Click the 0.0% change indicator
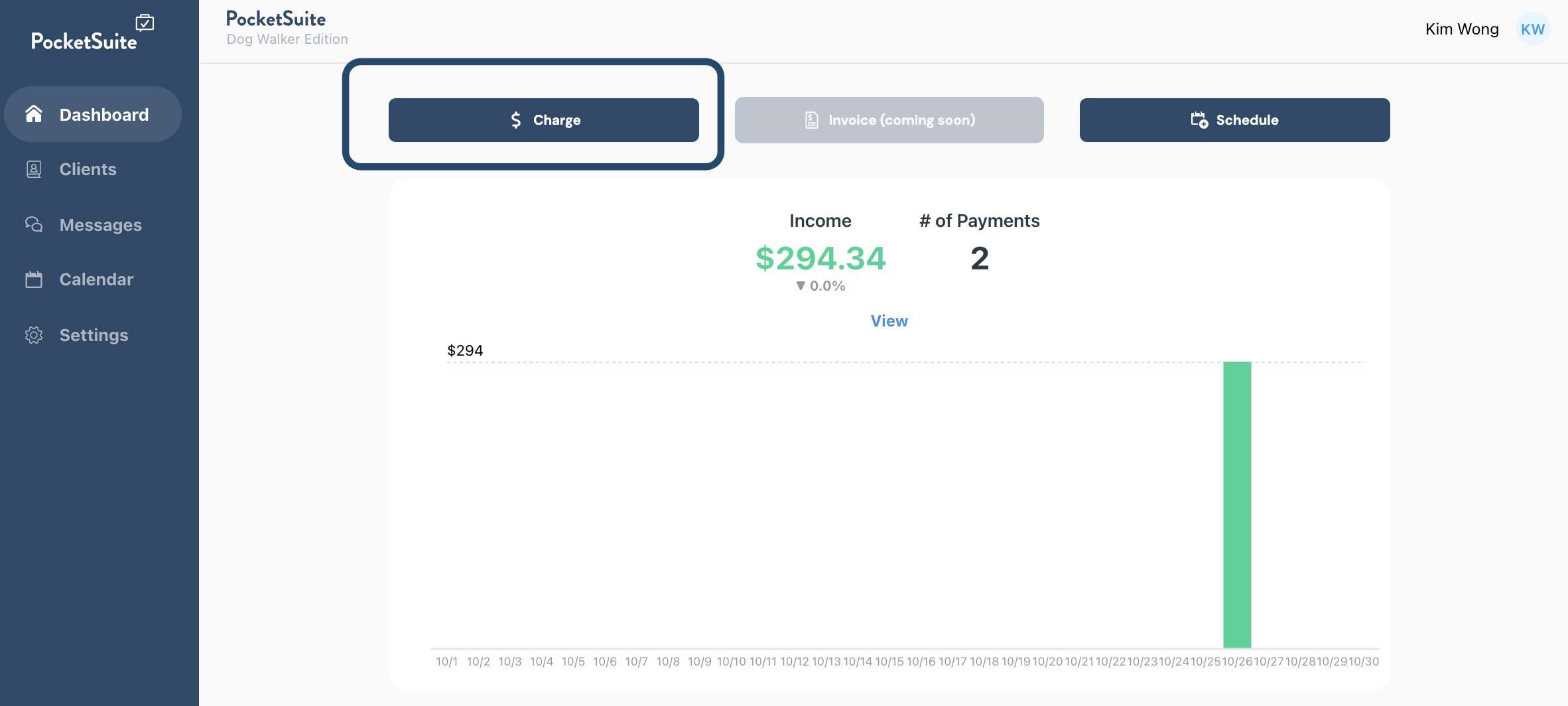The image size is (1568, 706). coord(820,286)
